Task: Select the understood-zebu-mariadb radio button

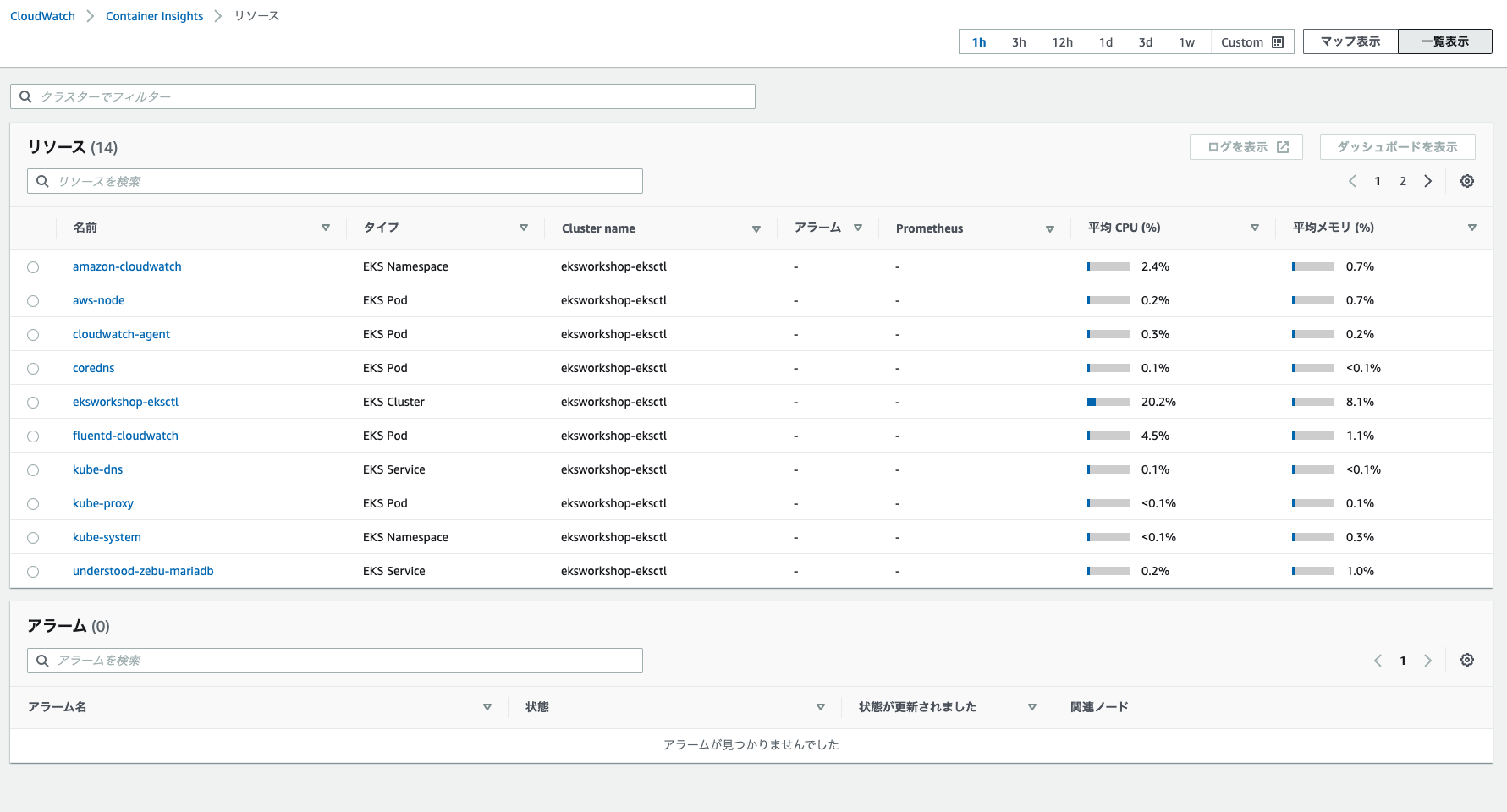Action: click(x=33, y=572)
